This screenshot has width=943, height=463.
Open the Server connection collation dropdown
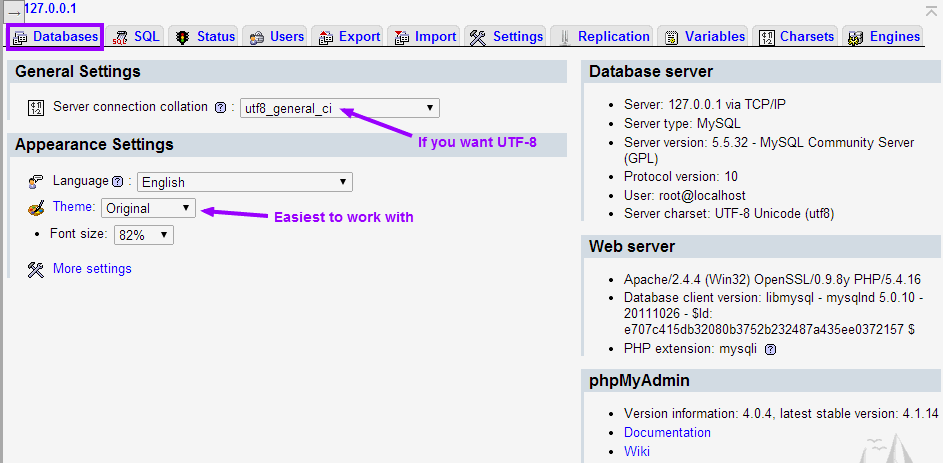340,109
